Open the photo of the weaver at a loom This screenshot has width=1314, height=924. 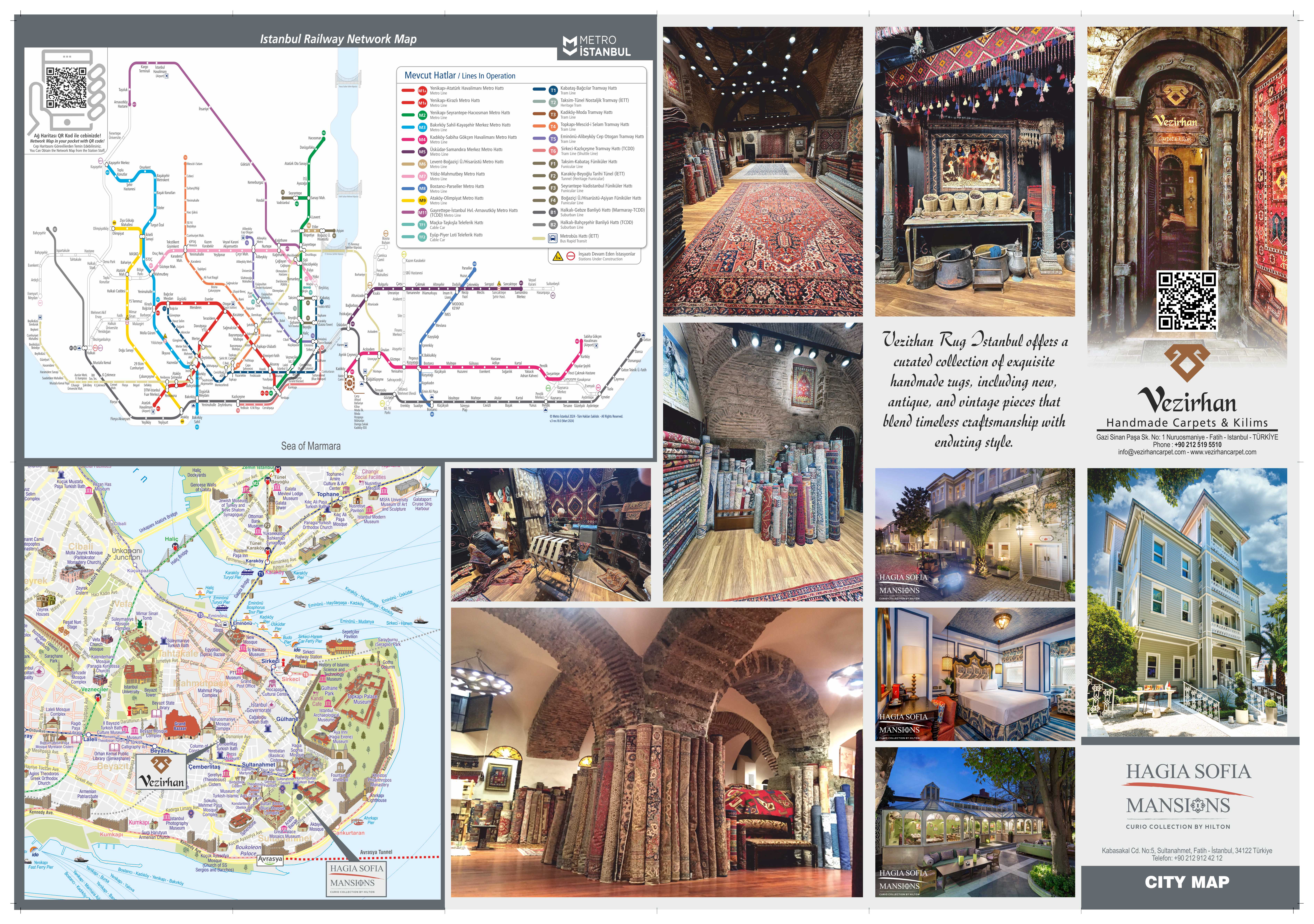tap(551, 535)
